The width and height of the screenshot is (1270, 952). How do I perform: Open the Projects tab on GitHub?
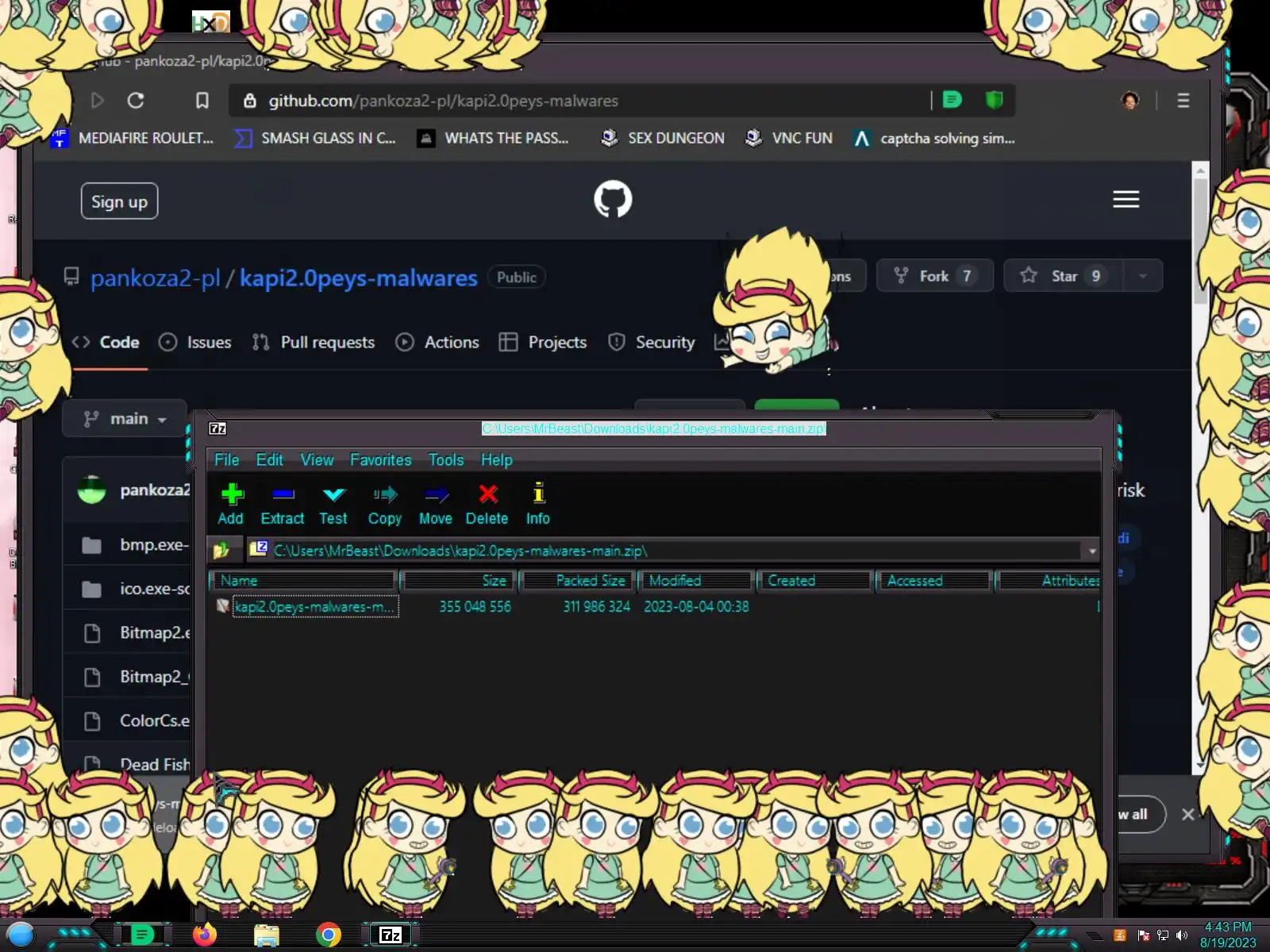coord(543,342)
